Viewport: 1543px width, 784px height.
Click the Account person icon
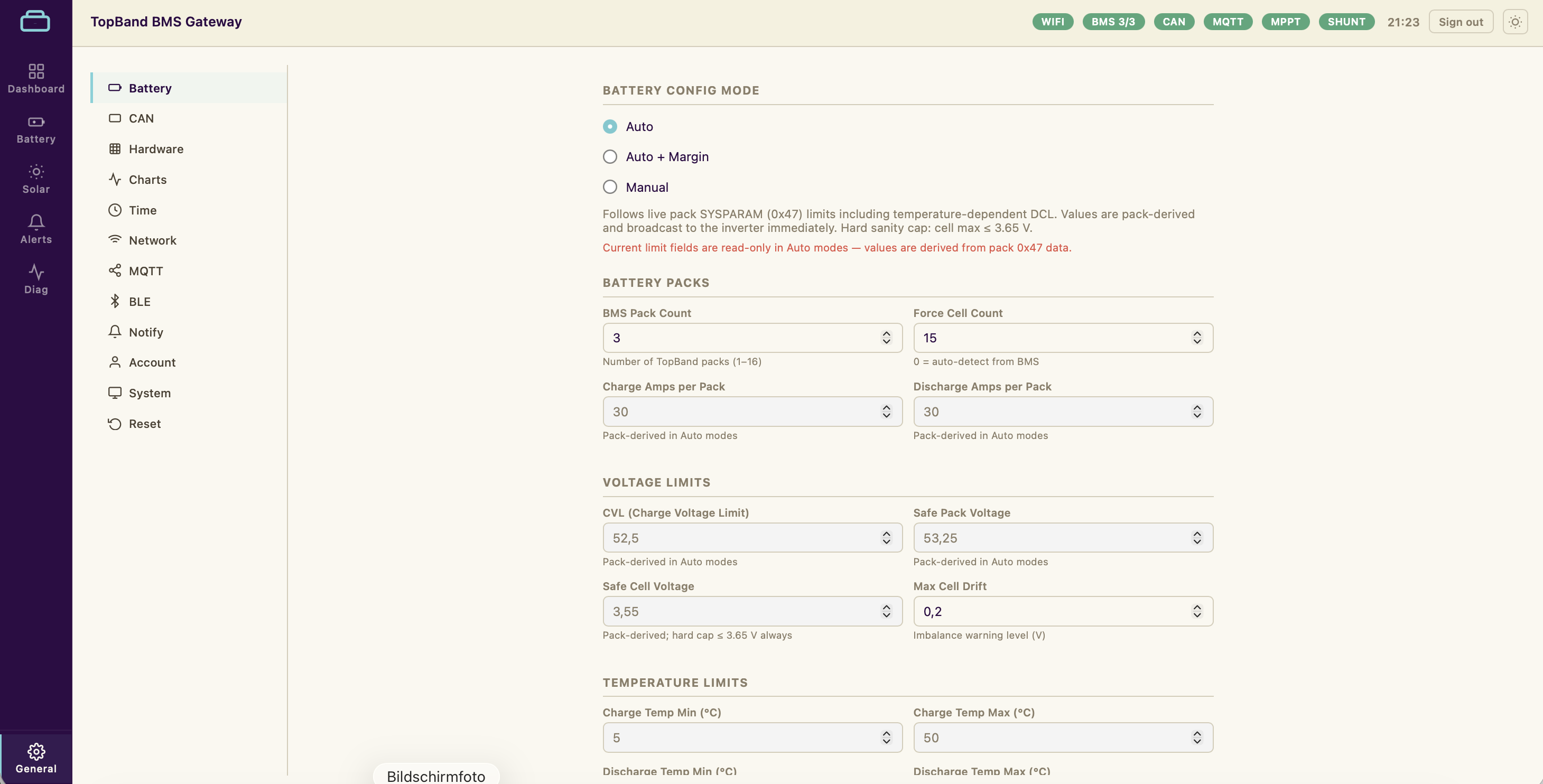click(x=115, y=362)
